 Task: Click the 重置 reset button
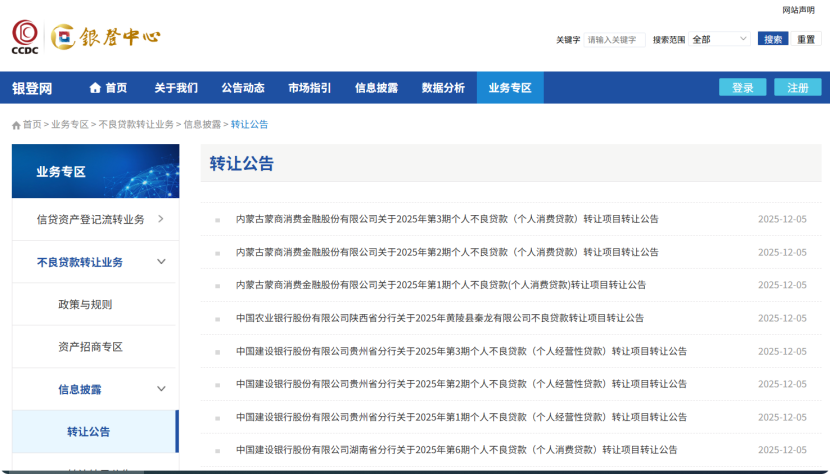[x=806, y=39]
